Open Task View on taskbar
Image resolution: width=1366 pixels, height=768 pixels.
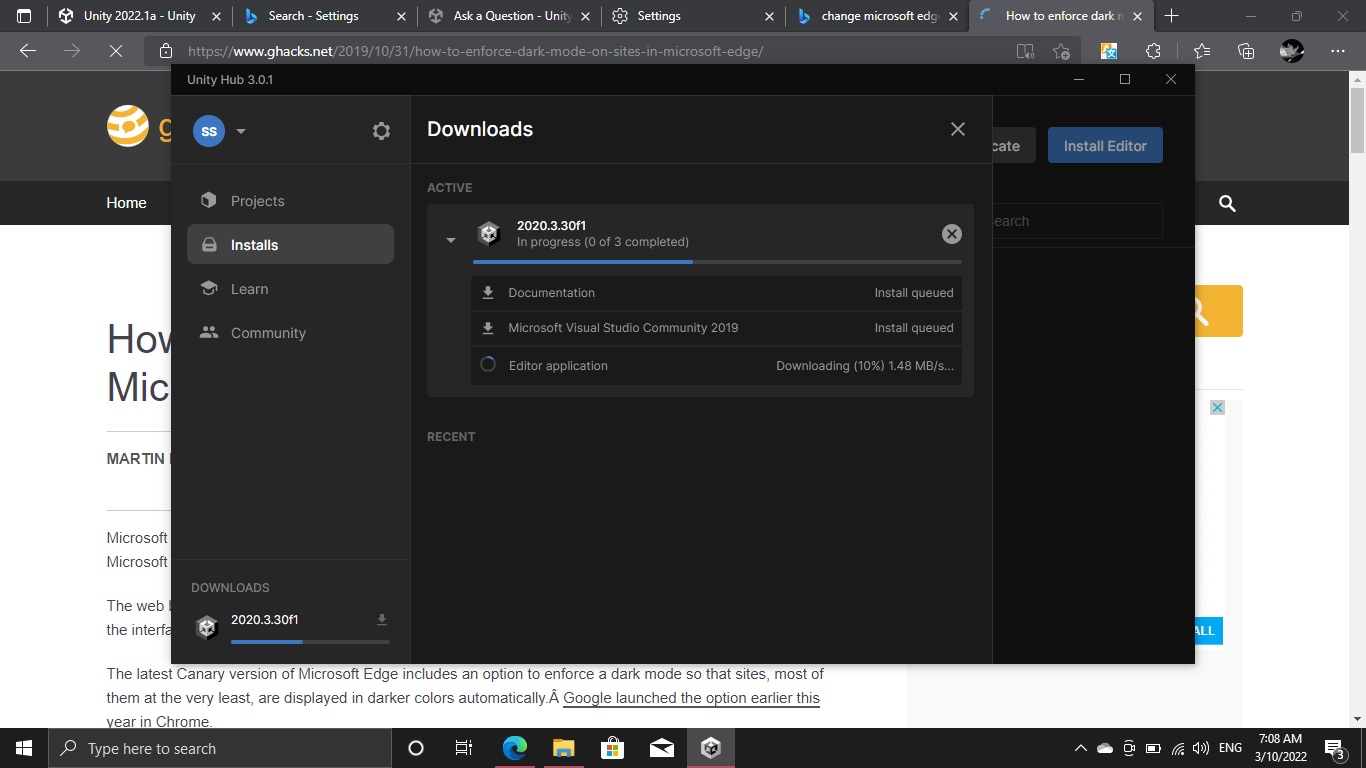click(x=464, y=748)
